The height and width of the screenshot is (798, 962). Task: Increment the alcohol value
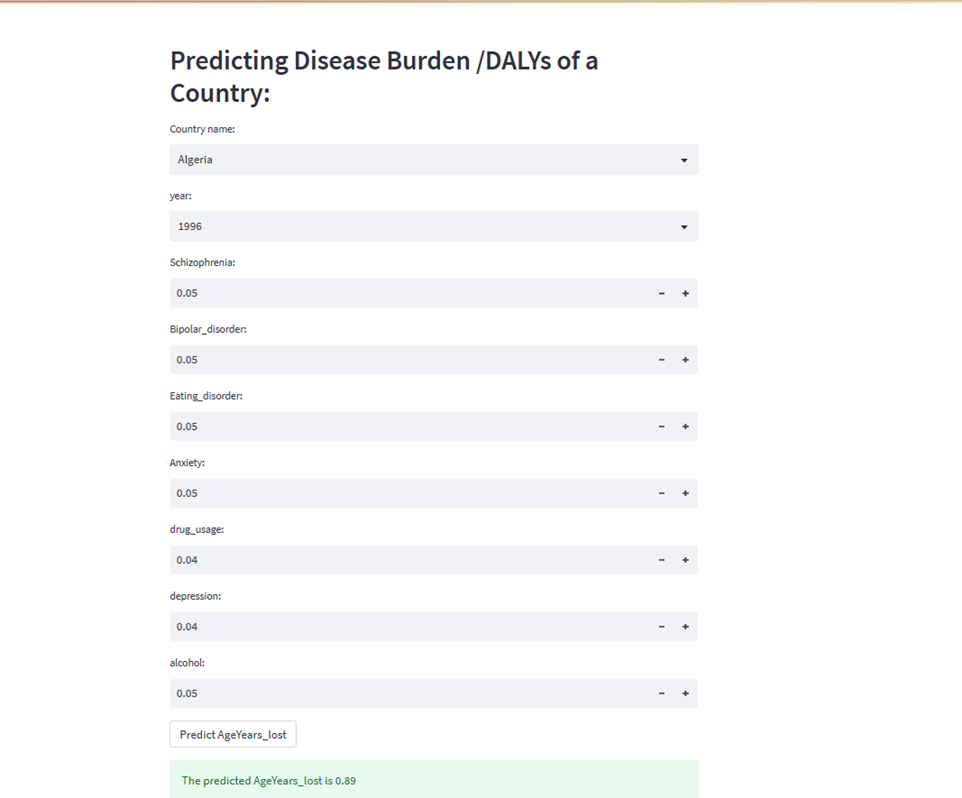[685, 693]
